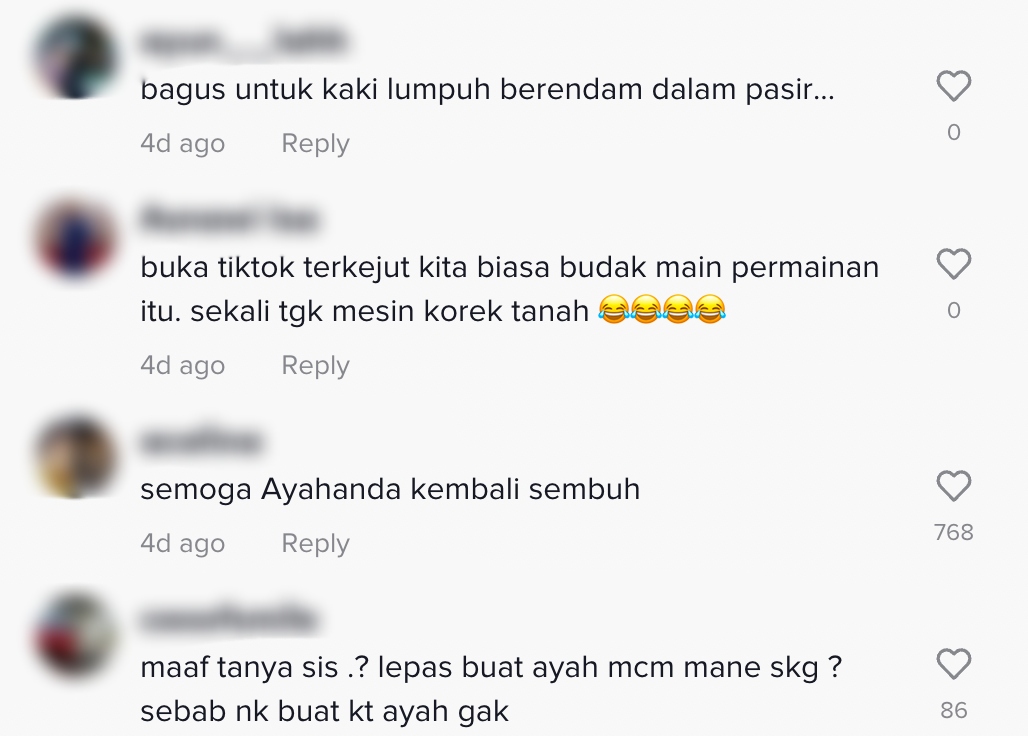Open username above 'semoga Ayahanda' comment
Screen dimensions: 1028x736
click(201, 442)
